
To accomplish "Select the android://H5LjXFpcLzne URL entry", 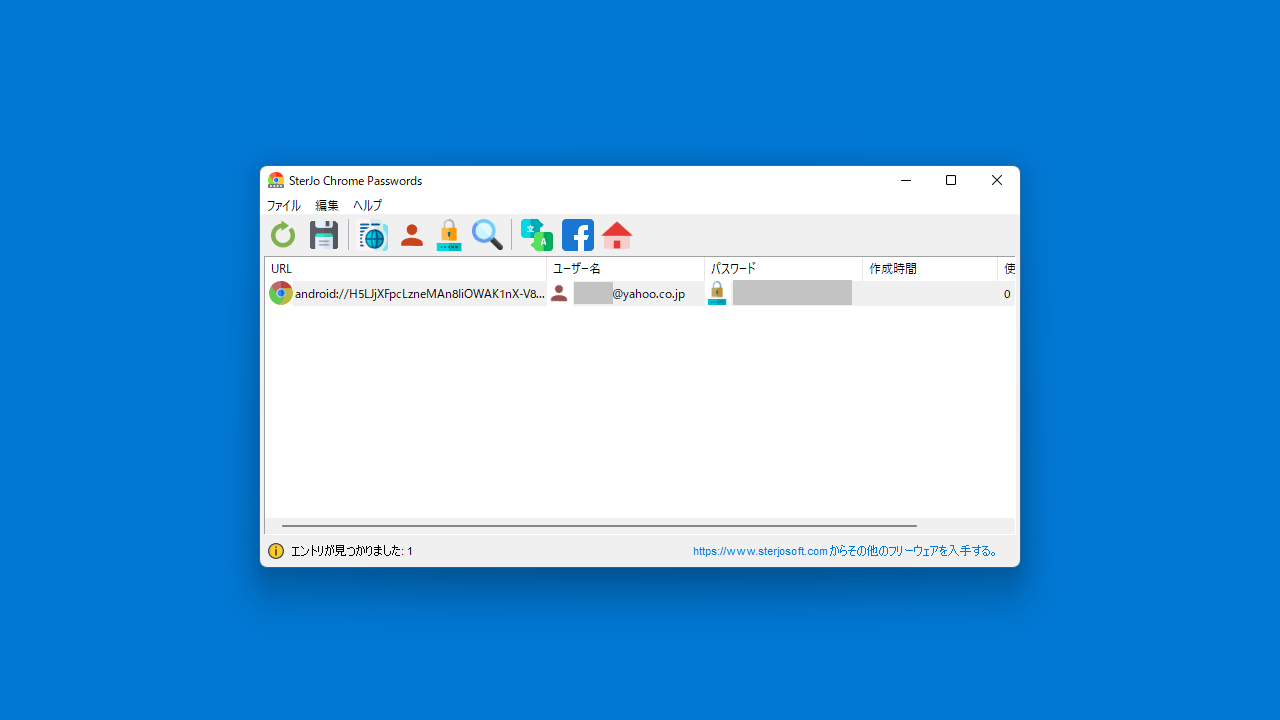I will [x=420, y=294].
